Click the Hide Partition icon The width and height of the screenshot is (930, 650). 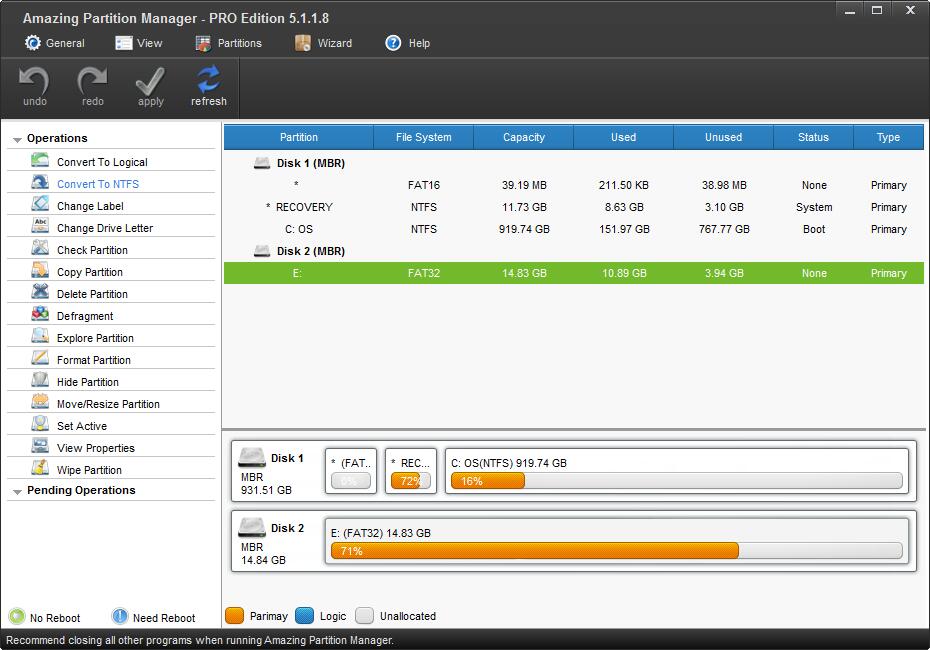coord(40,380)
